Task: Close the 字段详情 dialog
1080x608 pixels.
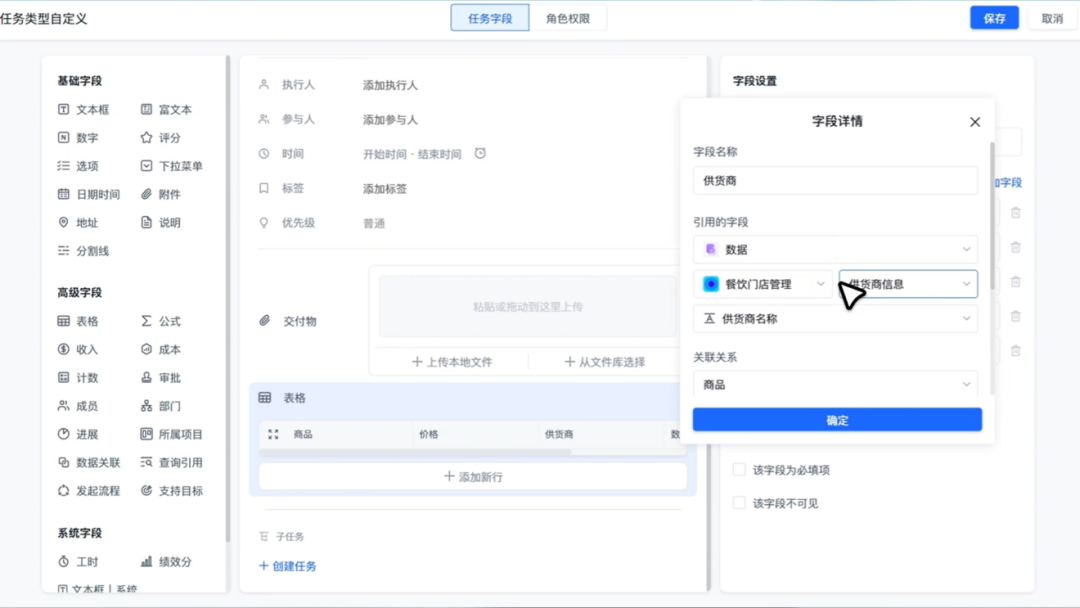Action: point(975,122)
